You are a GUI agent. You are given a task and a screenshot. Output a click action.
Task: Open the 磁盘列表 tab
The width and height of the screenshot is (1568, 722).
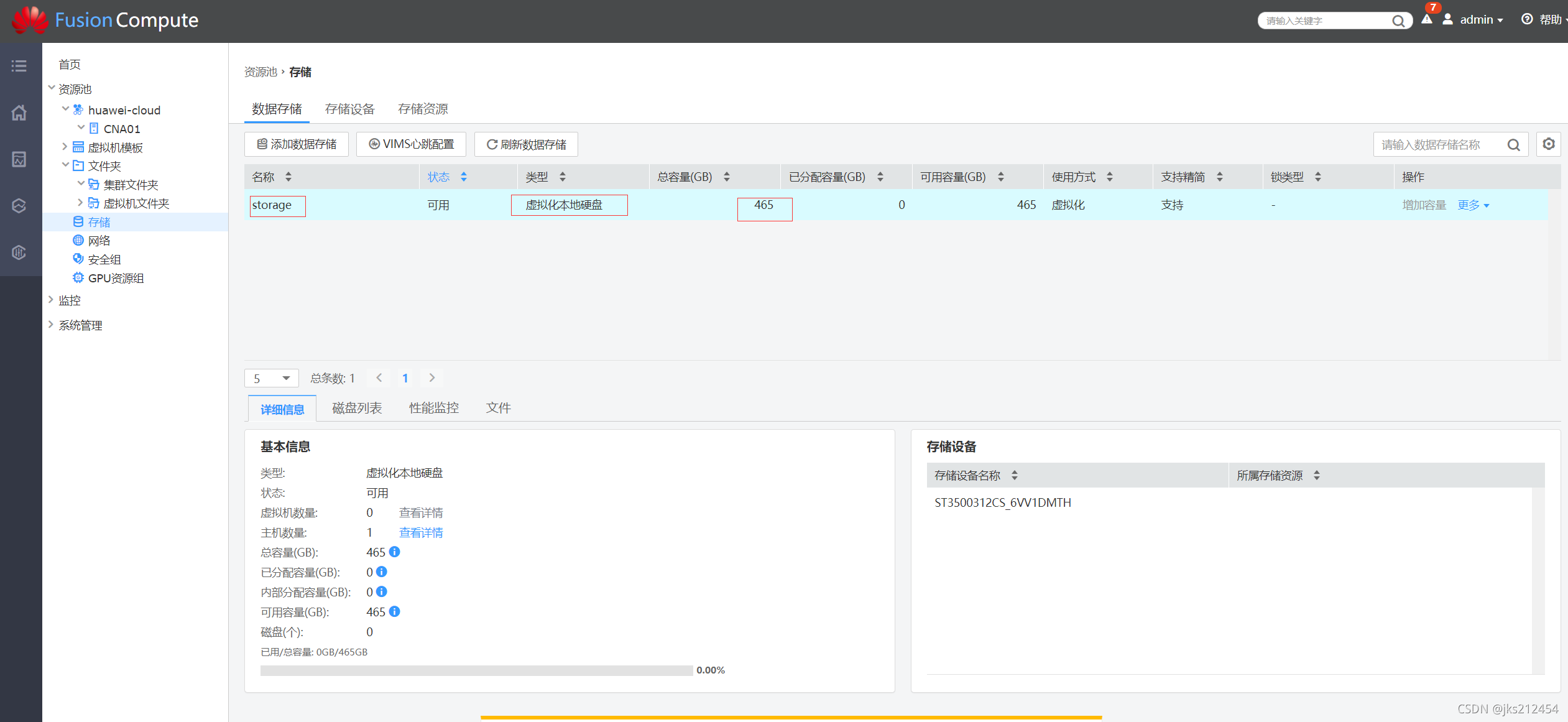tap(357, 408)
